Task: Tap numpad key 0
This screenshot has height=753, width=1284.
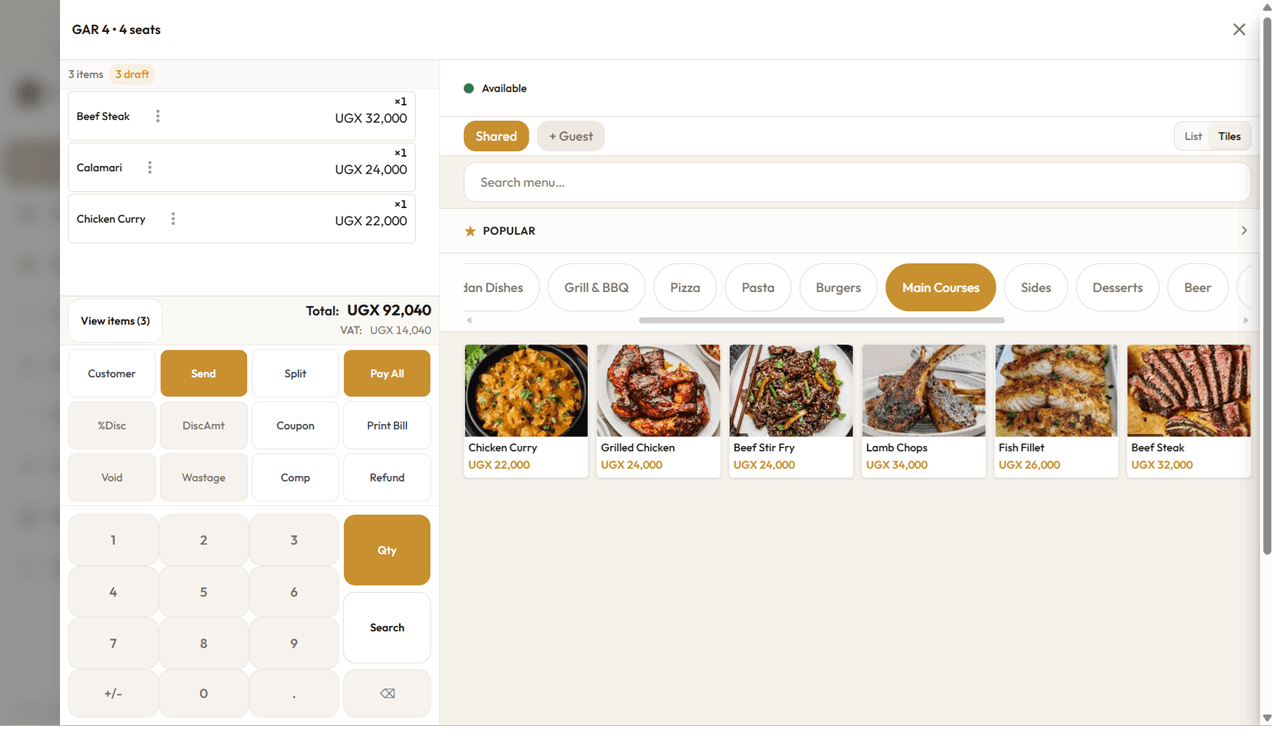Action: [203, 693]
